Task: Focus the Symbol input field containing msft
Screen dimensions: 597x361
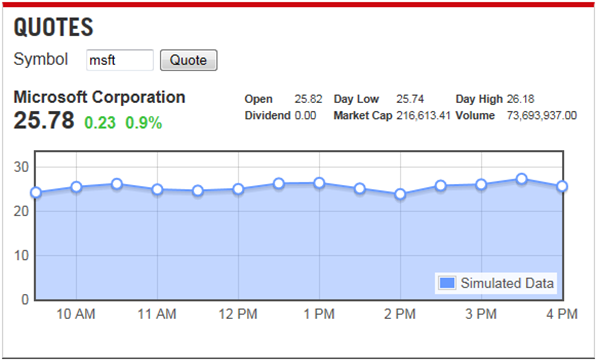Action: click(120, 60)
